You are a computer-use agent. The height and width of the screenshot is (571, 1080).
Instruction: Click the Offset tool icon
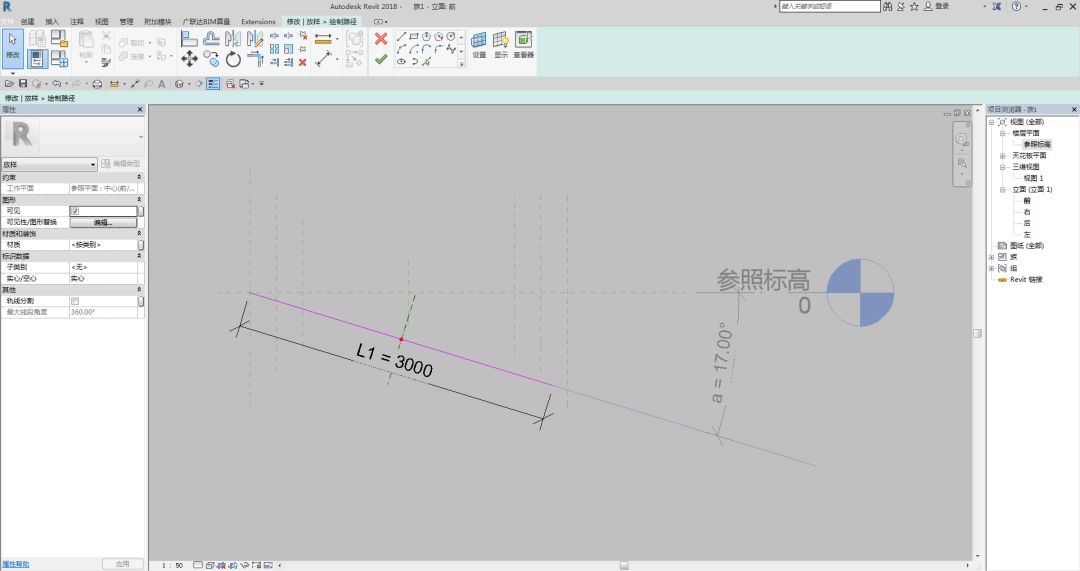pyautogui.click(x=211, y=39)
